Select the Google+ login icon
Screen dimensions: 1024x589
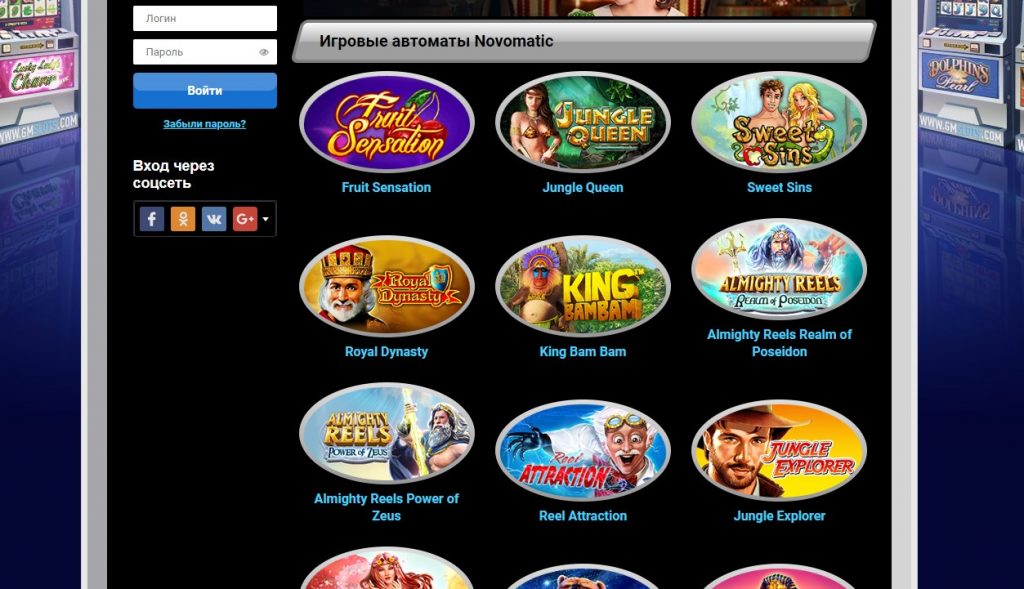tap(245, 219)
